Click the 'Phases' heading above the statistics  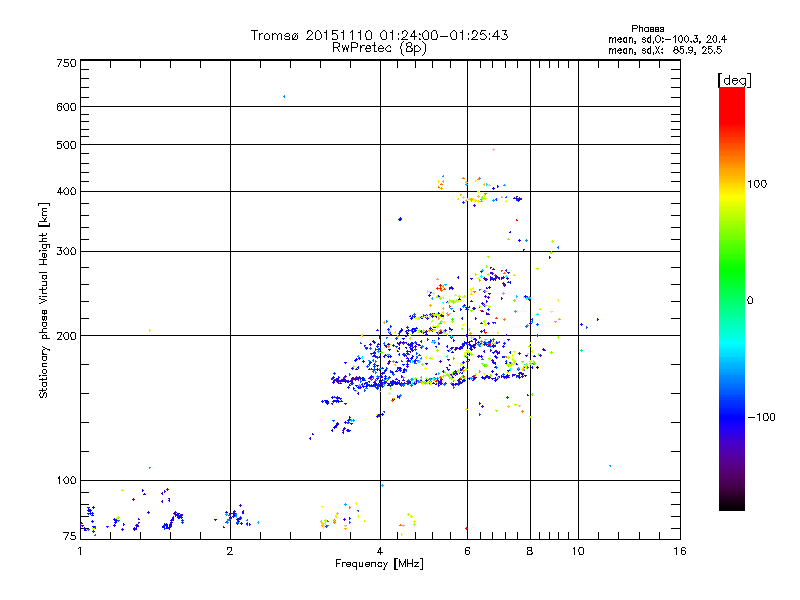click(647, 29)
